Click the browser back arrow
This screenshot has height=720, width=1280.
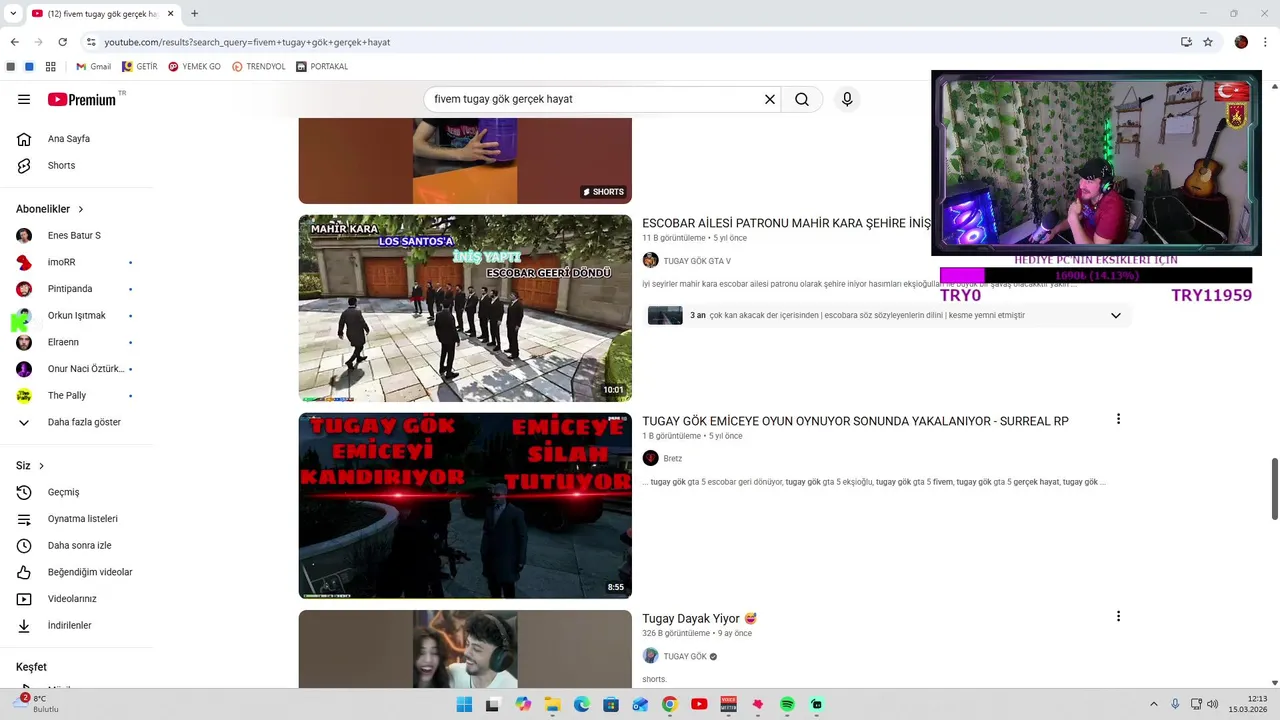[x=15, y=42]
